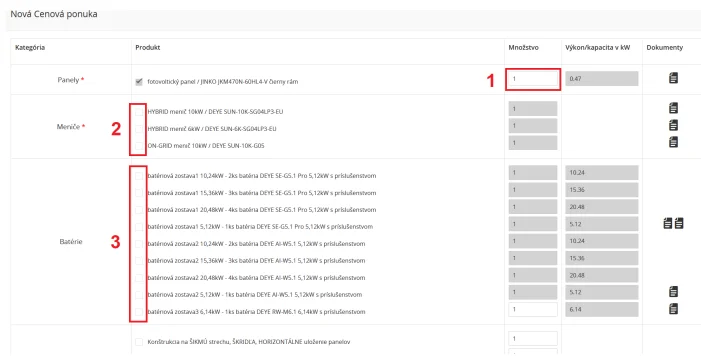Click quantity field for HYBRID menič 6kW

(533, 126)
